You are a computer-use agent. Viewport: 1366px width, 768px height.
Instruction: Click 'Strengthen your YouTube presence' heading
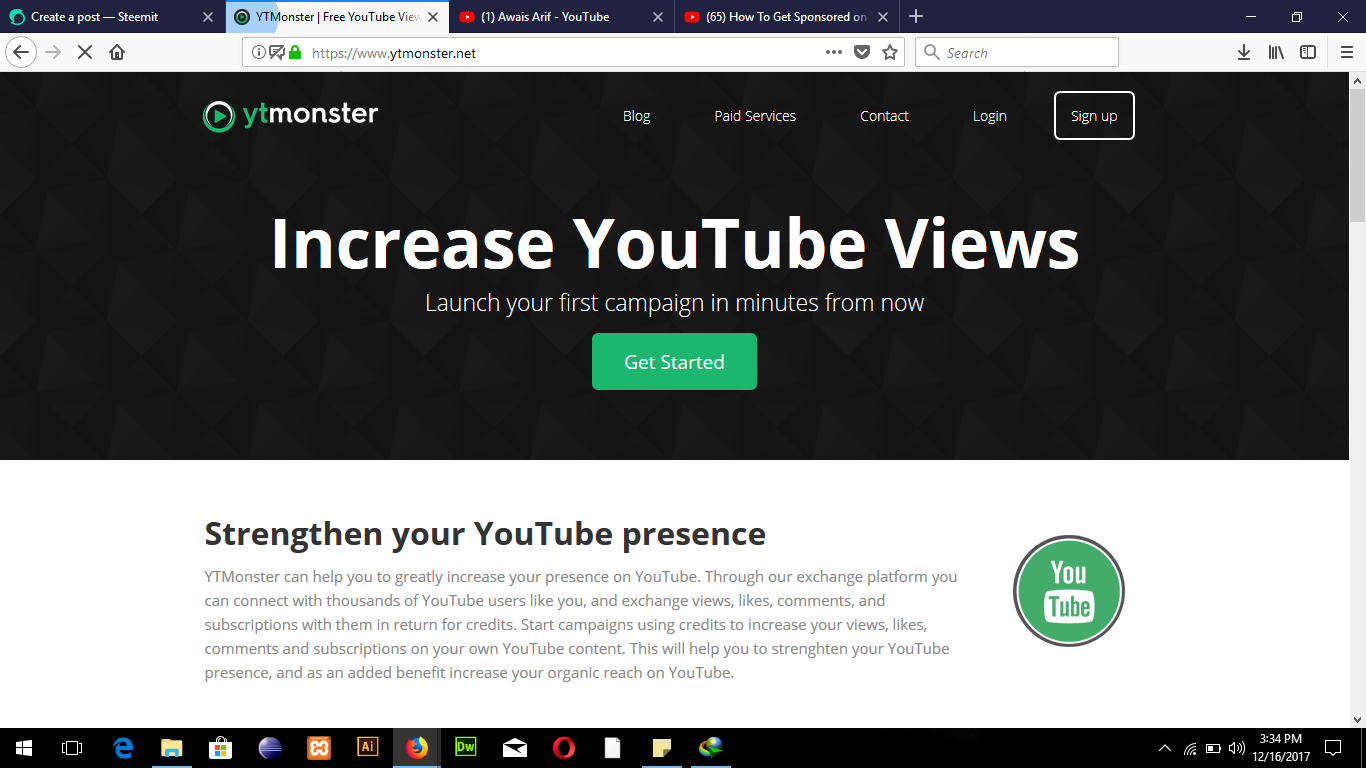pos(485,534)
